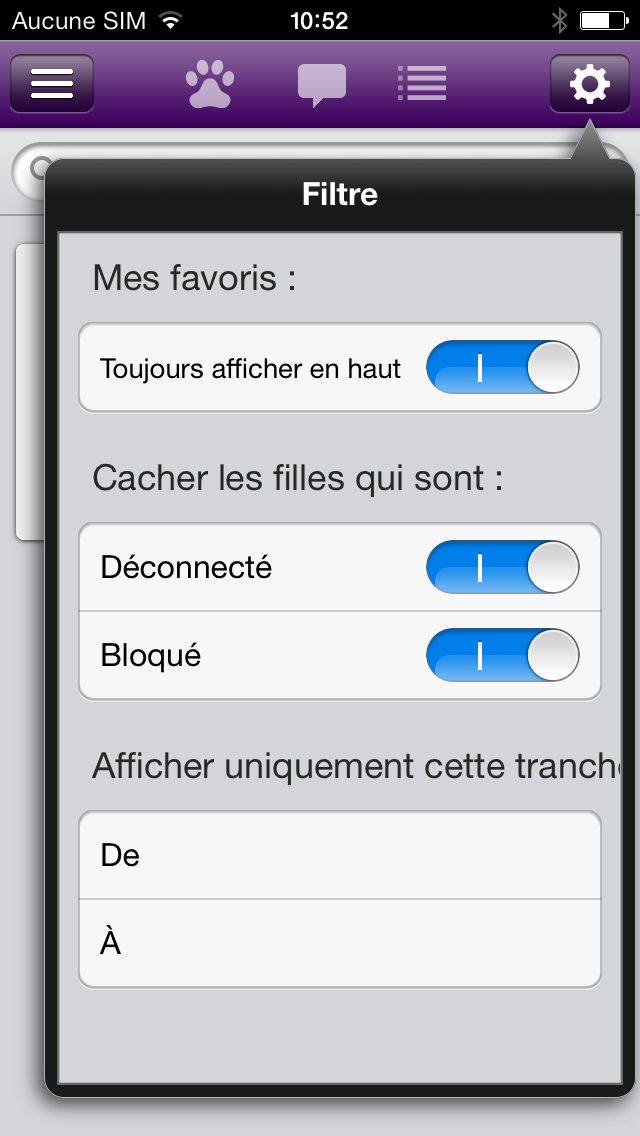Tap the Bloqué row label
Screen dimensions: 640x1136
(151, 655)
